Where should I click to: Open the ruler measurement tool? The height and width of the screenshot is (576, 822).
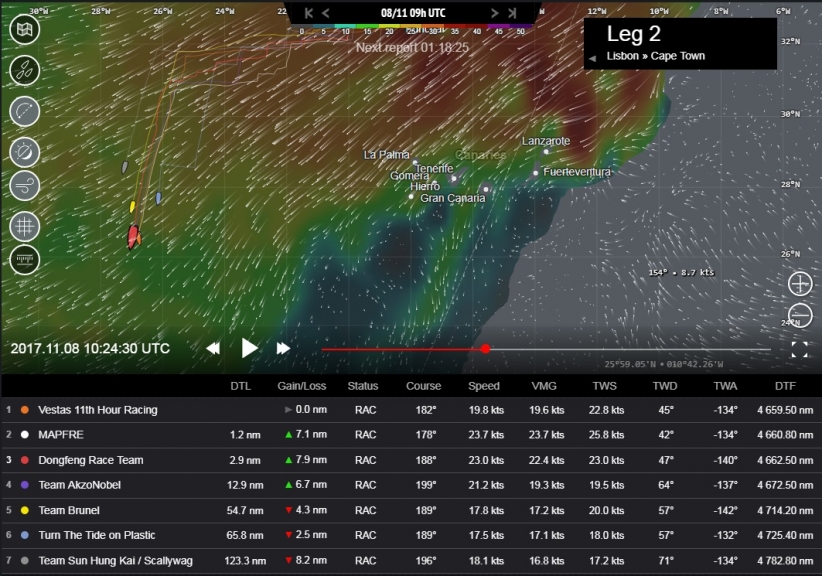(x=24, y=259)
